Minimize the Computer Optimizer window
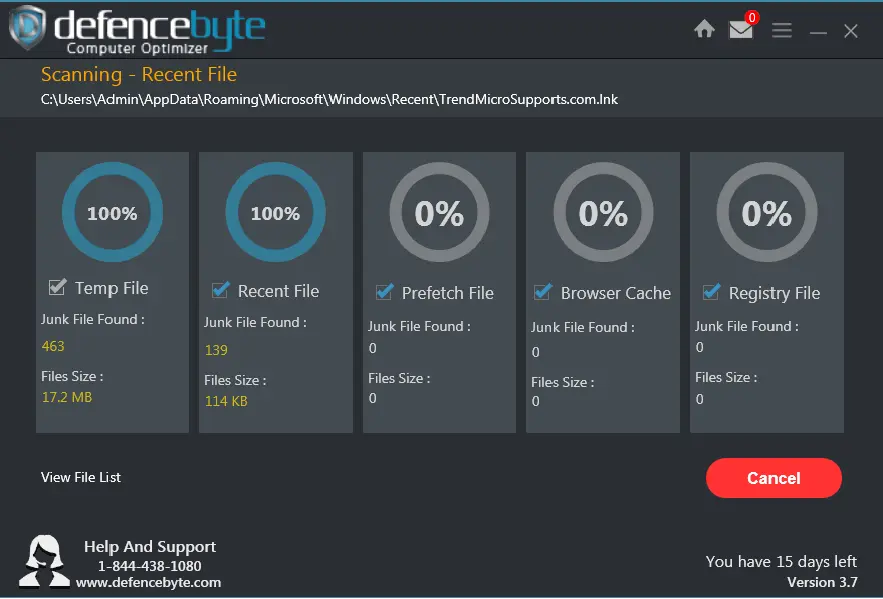The height and width of the screenshot is (599, 883). point(818,33)
